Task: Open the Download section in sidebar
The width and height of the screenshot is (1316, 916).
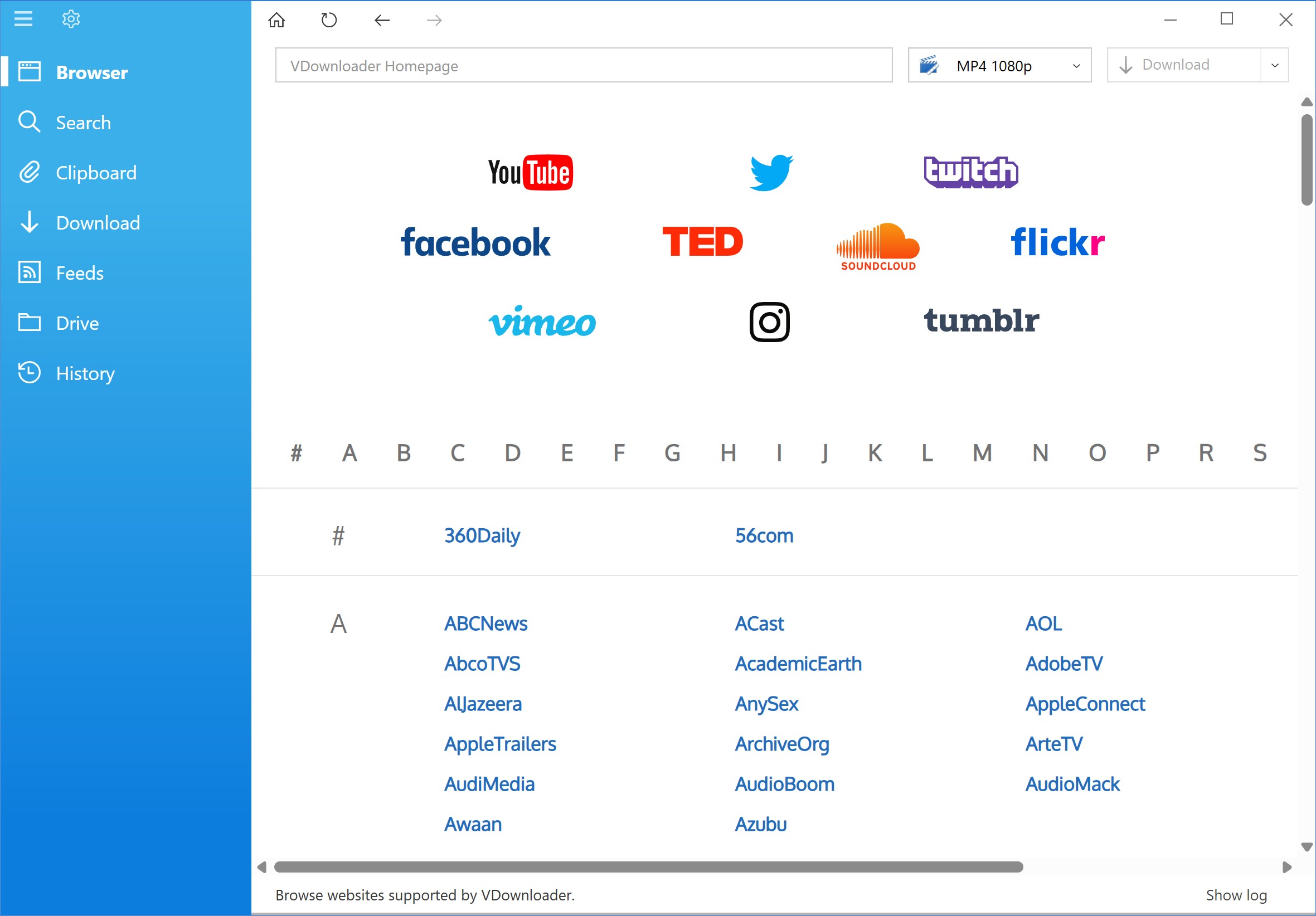Action: click(125, 222)
